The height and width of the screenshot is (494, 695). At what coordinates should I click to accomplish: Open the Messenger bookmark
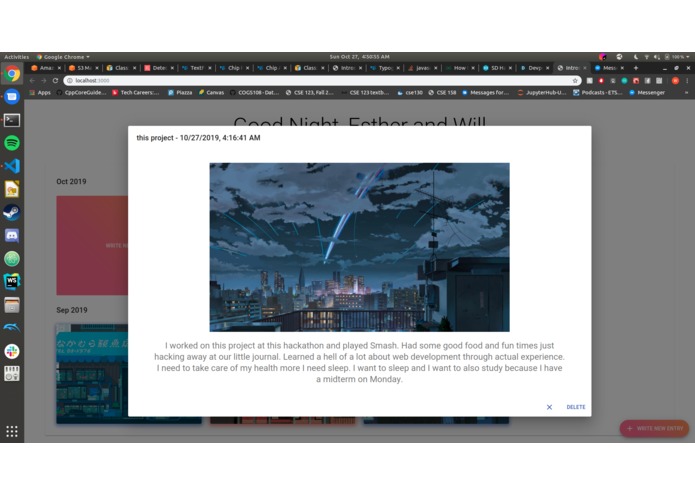pos(647,93)
